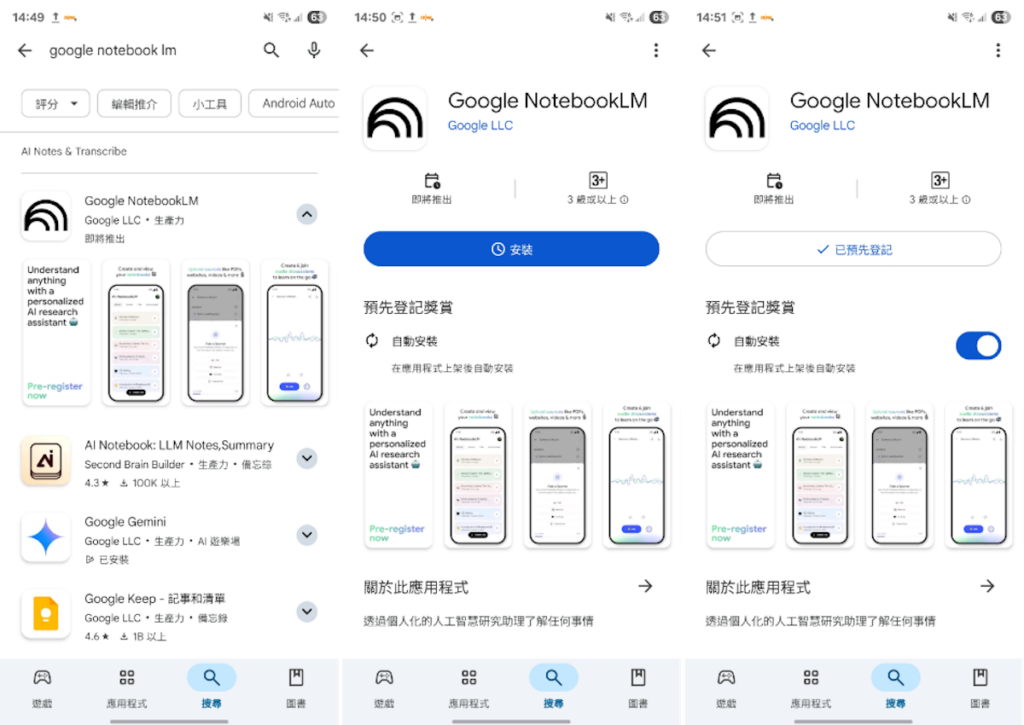
Task: Tap the 已預先登記 button
Action: coord(853,249)
